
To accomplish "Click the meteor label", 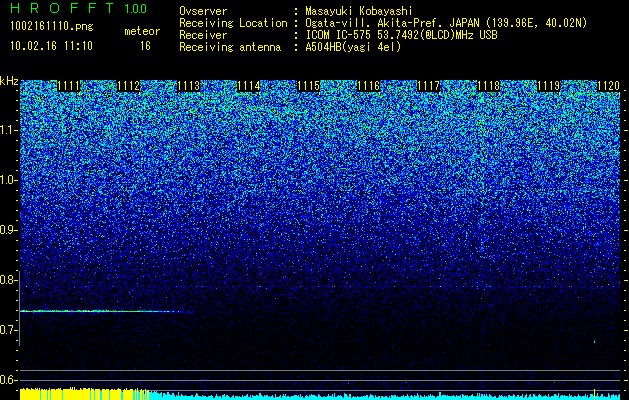I will pos(142,31).
